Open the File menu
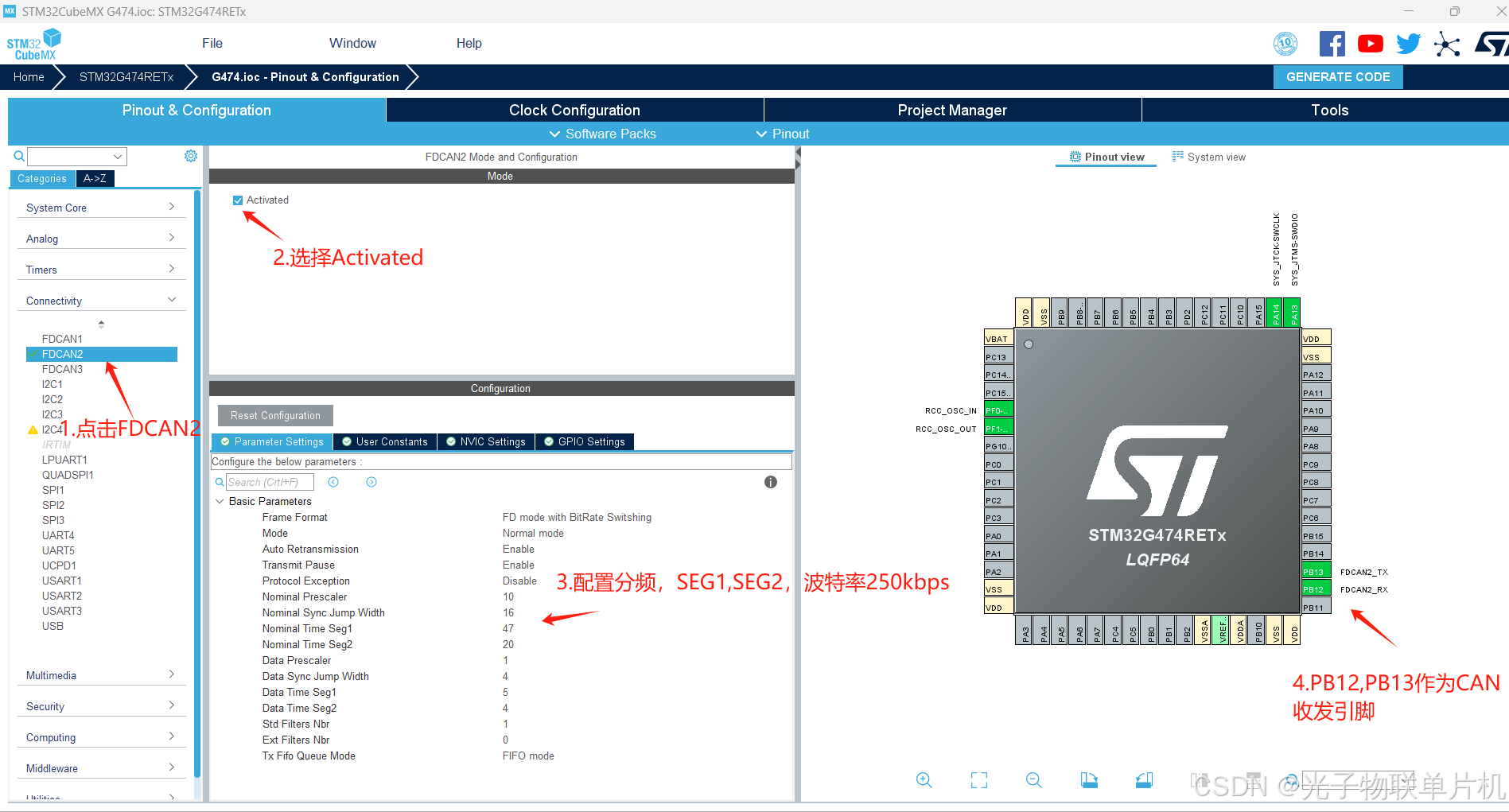Image resolution: width=1509 pixels, height=812 pixels. pyautogui.click(x=212, y=44)
